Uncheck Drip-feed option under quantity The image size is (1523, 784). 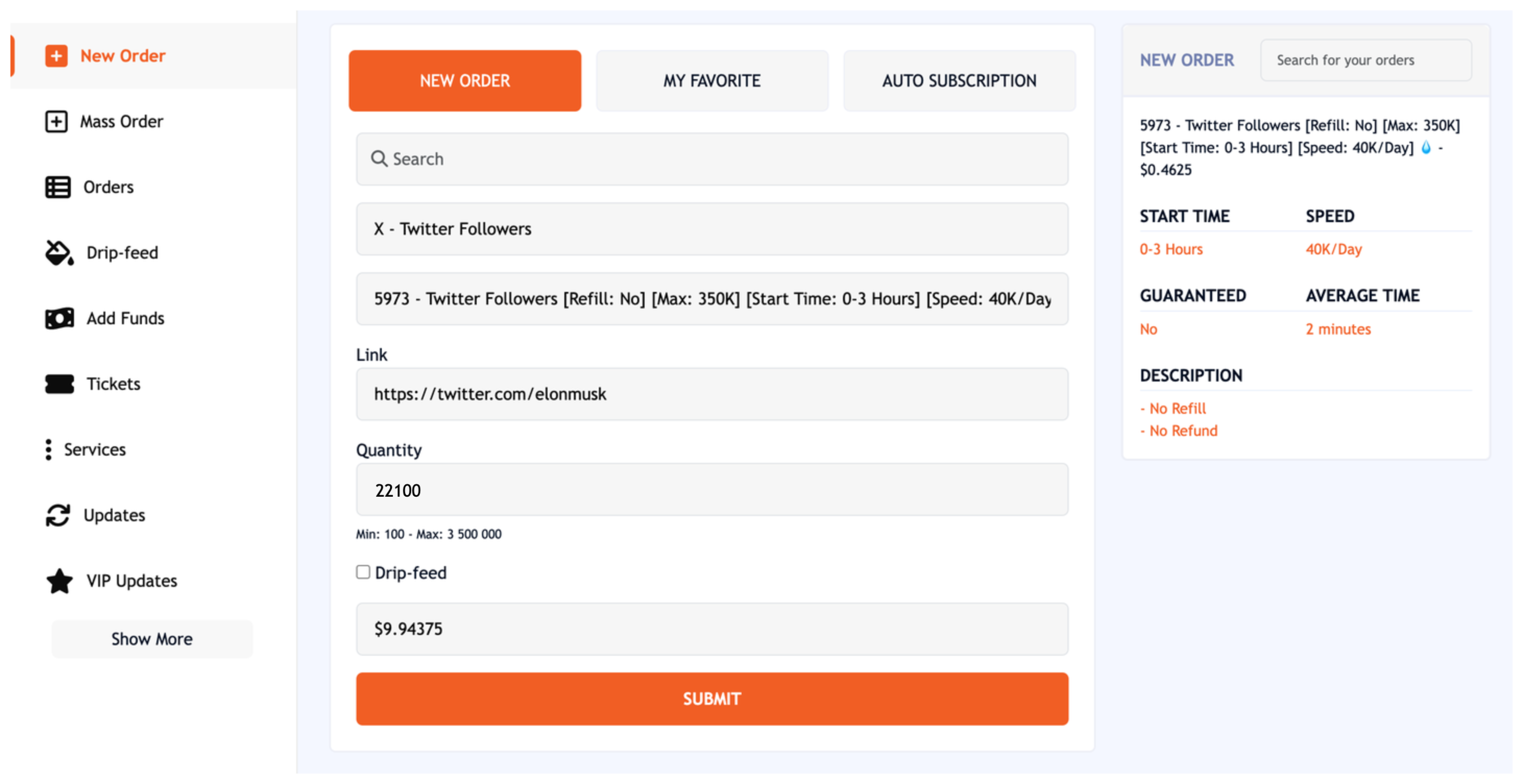click(362, 571)
